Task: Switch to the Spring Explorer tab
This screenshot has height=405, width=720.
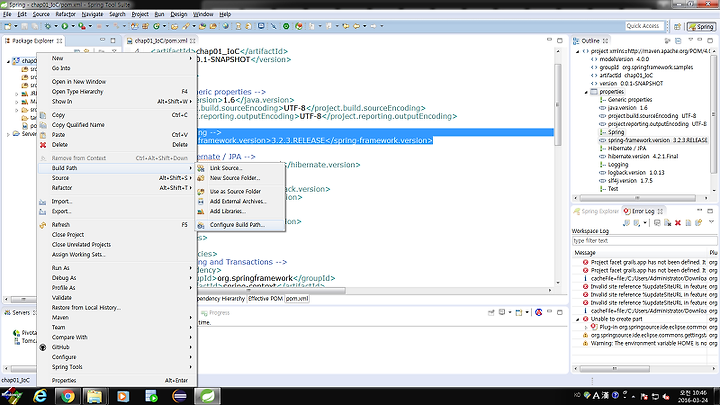Action: [x=596, y=211]
